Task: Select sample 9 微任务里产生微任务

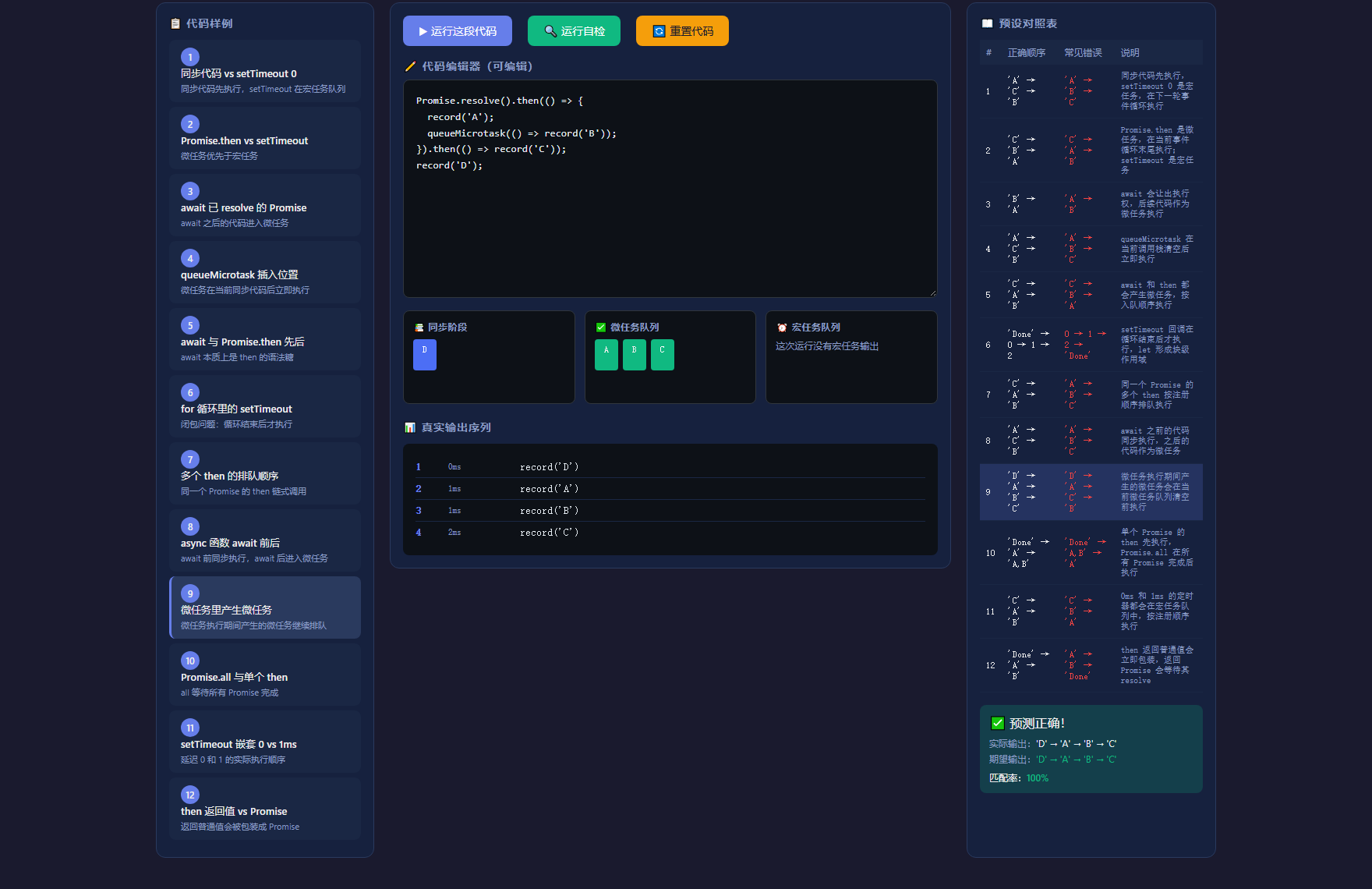Action: pos(265,607)
